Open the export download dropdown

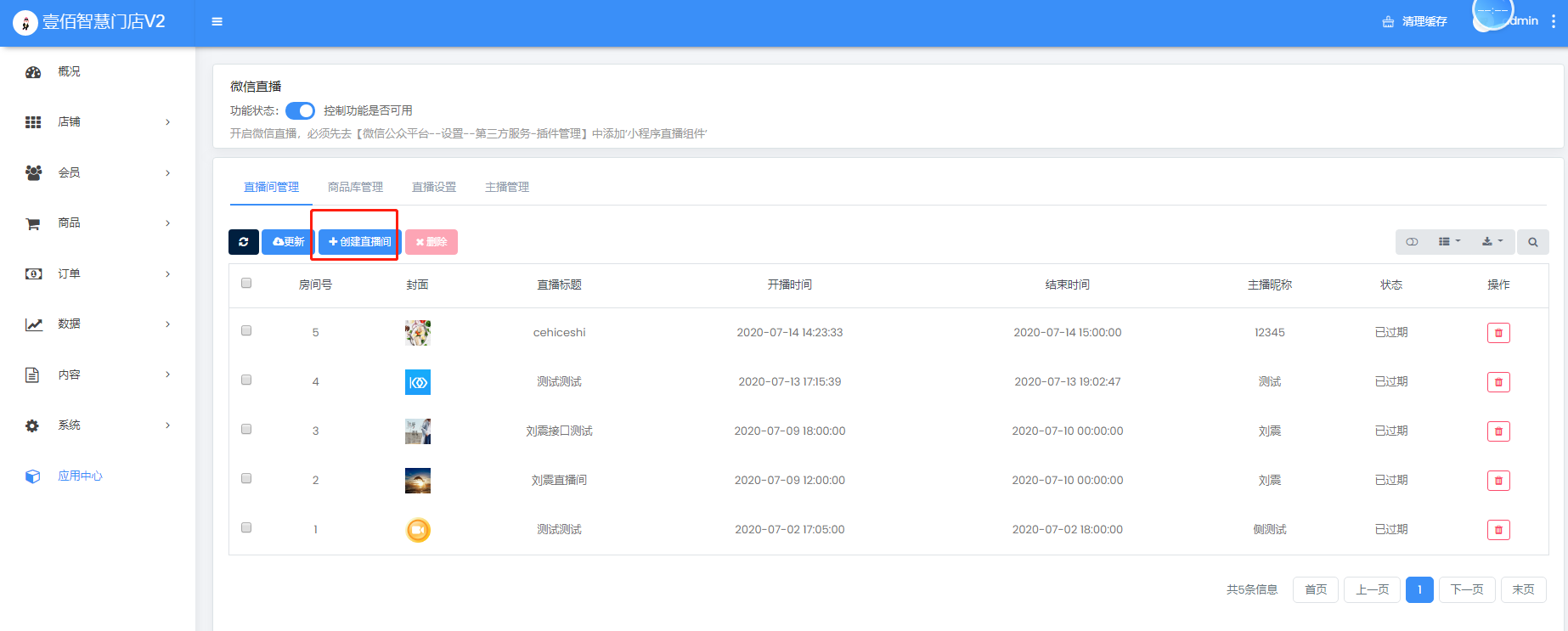(1492, 242)
